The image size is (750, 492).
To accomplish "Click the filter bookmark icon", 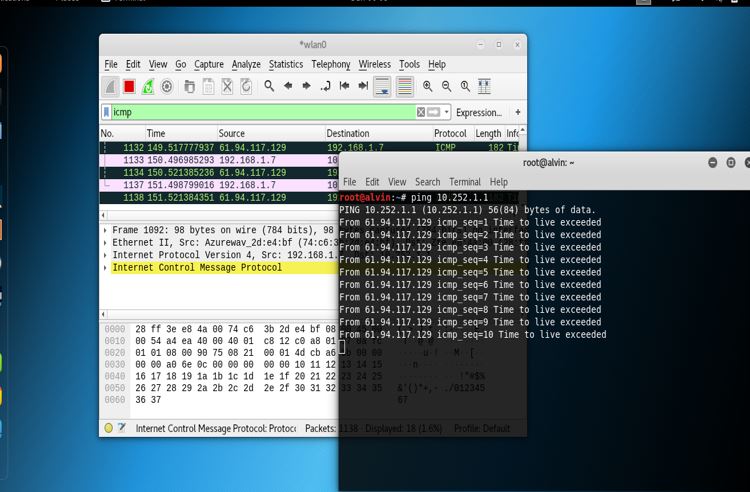I will 106,112.
